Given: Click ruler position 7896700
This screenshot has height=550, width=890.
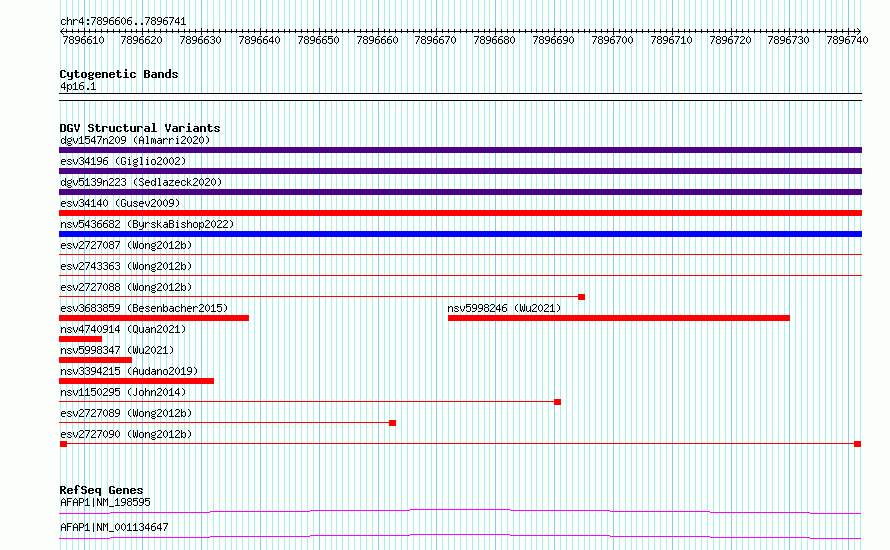Looking at the screenshot, I should tap(612, 40).
